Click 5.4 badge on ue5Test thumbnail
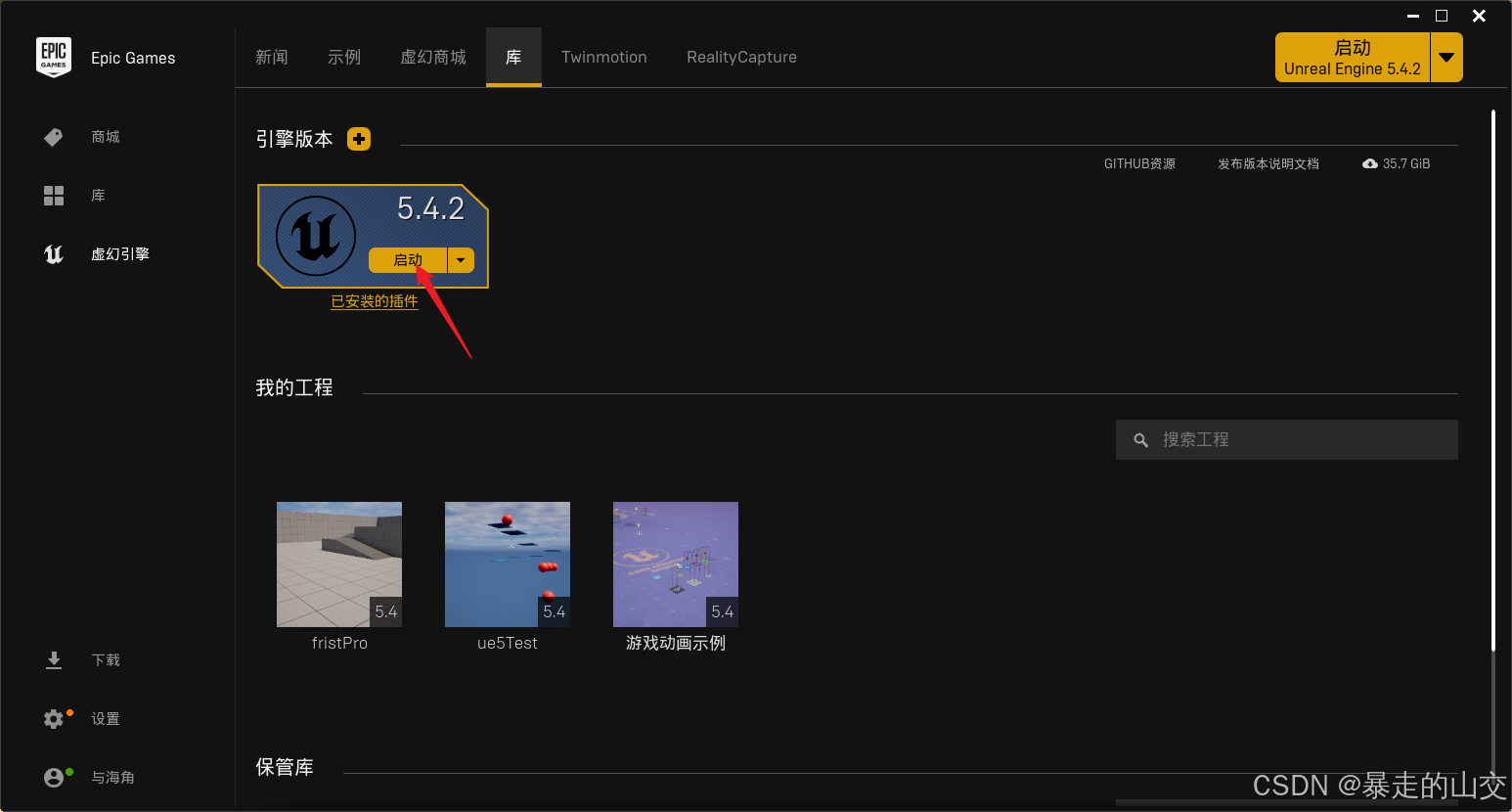The image size is (1512, 812). click(x=555, y=611)
